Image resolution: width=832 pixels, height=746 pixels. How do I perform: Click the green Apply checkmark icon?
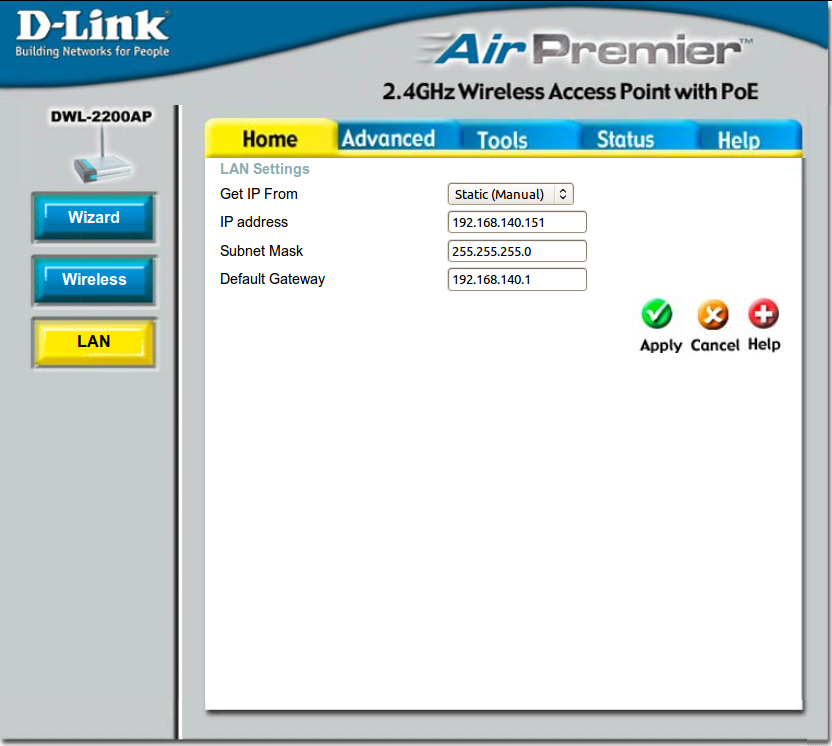657,315
